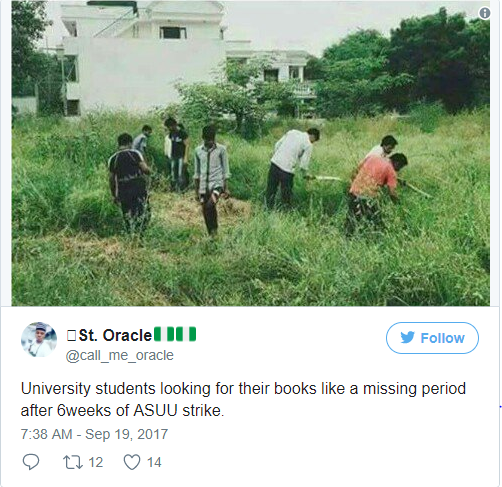This screenshot has height=487, width=502.
Task: Follow the @call_me_oracle account
Action: (432, 338)
